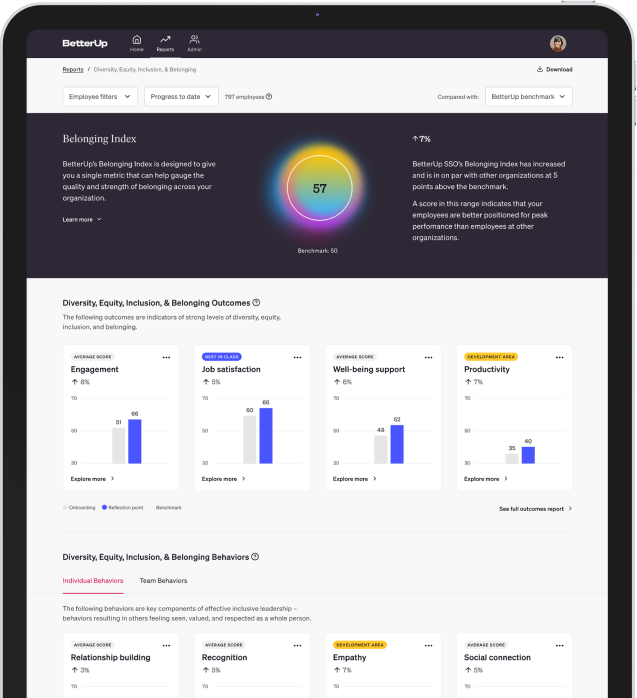This screenshot has width=637, height=698.
Task: Click Relationship building card title
Action: coord(110,657)
